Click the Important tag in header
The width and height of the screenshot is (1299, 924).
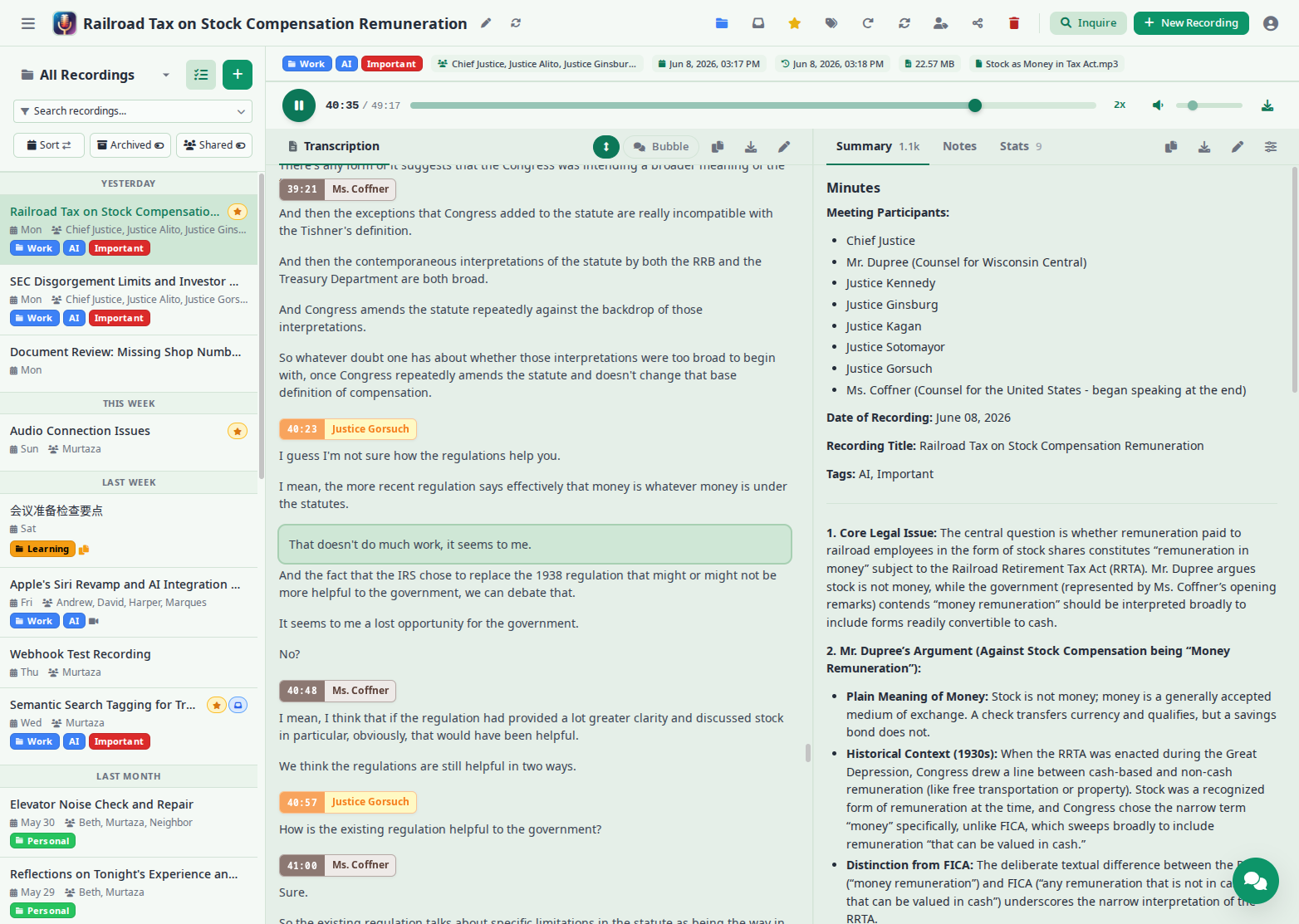[392, 64]
